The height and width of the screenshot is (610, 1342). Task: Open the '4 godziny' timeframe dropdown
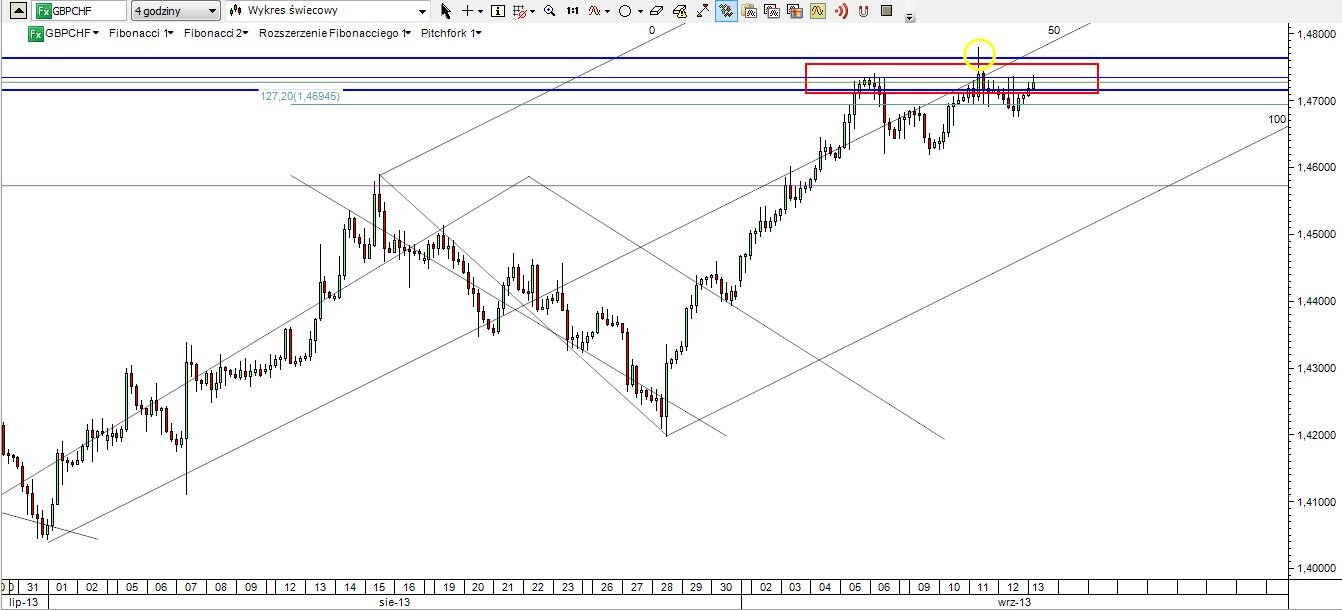coord(175,11)
